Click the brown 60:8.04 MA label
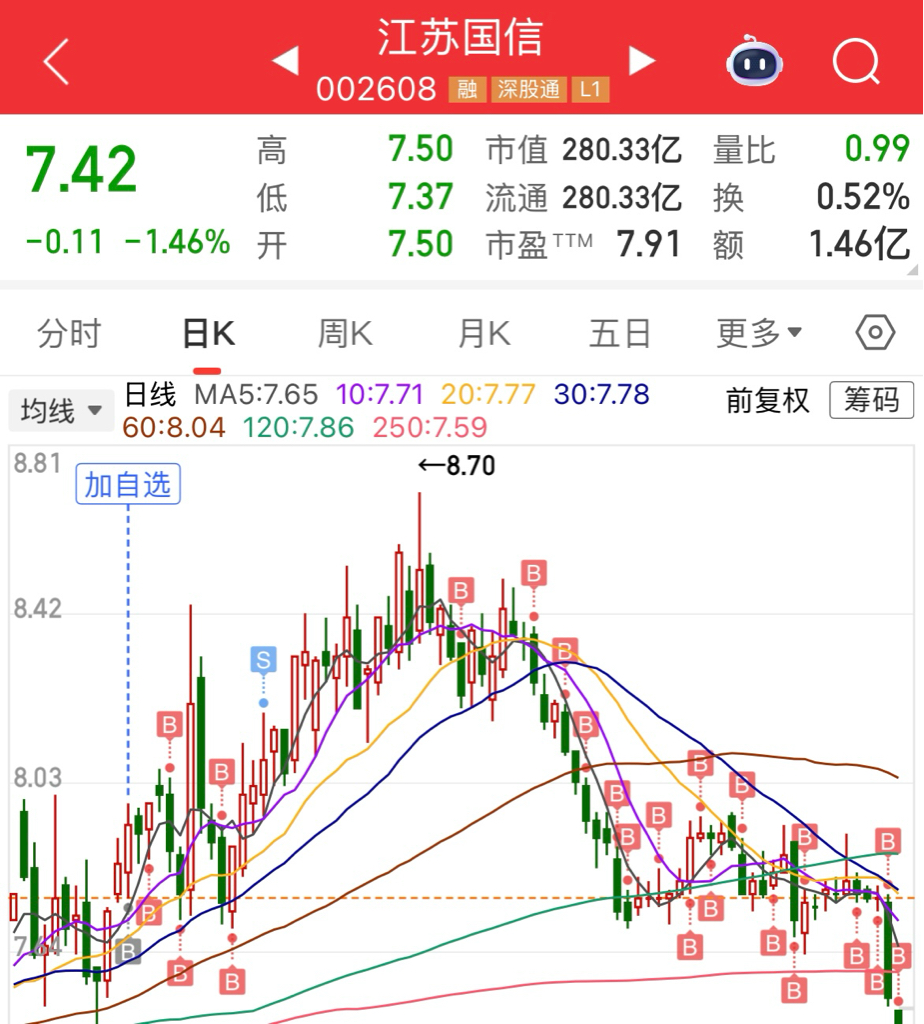The height and width of the screenshot is (1024, 924). (174, 428)
